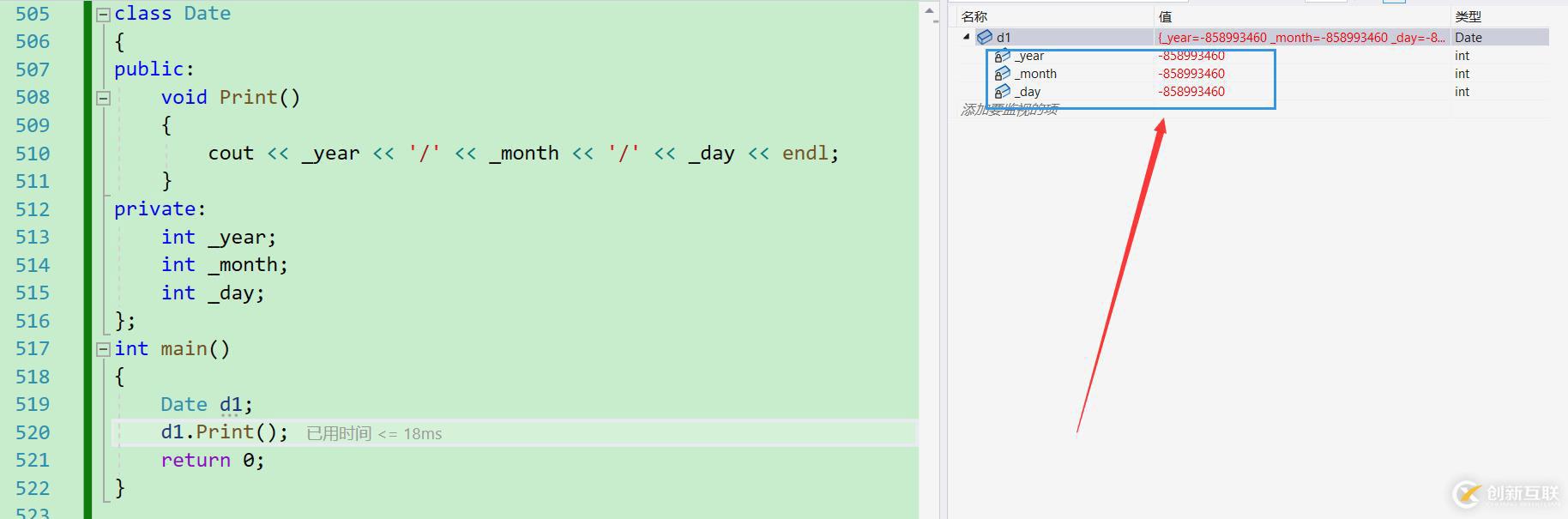This screenshot has height=519, width=1568.
Task: Click Print in void Print()
Action: coord(248,98)
